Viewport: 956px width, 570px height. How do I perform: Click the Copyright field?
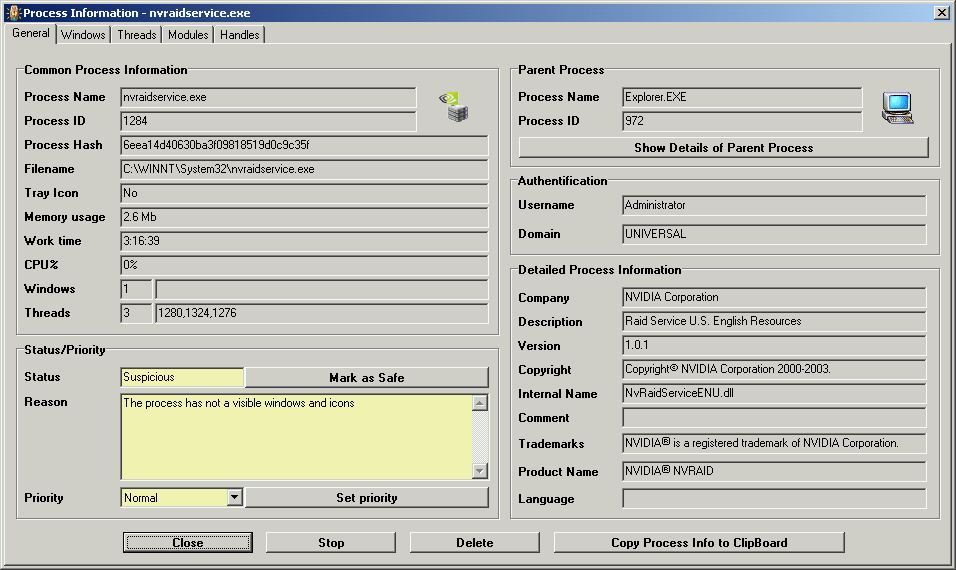tap(774, 369)
